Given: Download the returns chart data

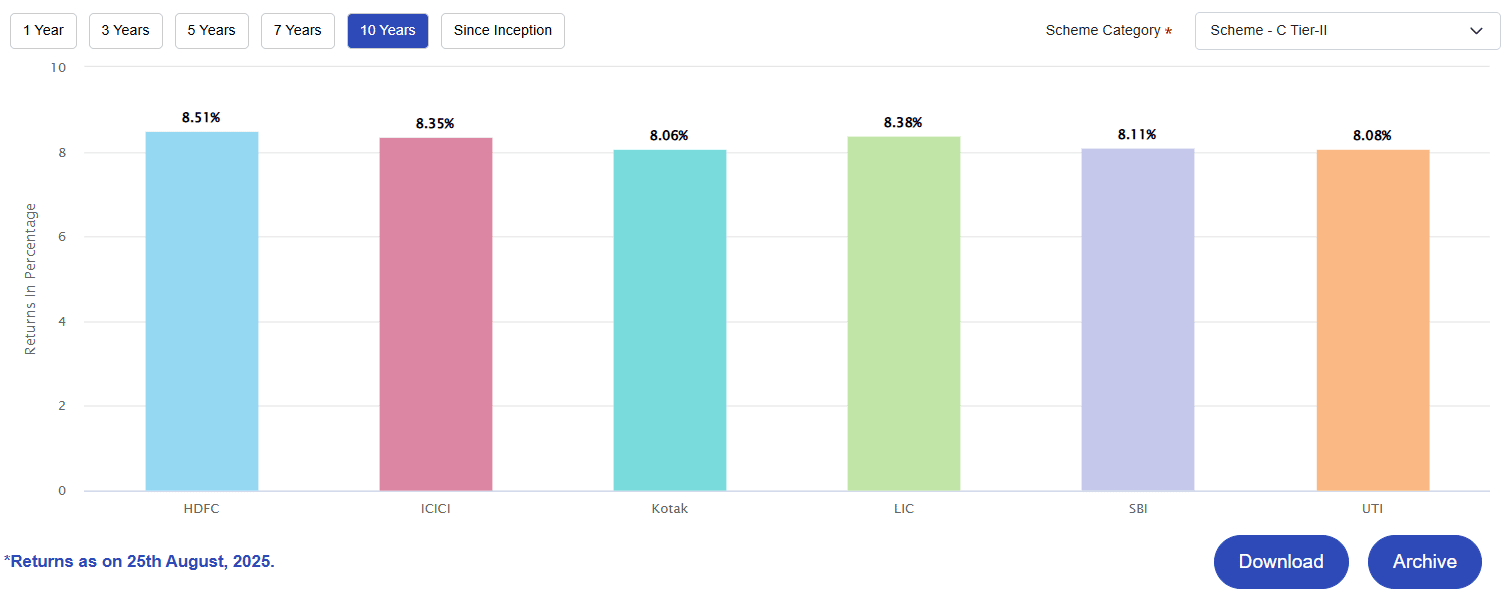Looking at the screenshot, I should 1280,562.
